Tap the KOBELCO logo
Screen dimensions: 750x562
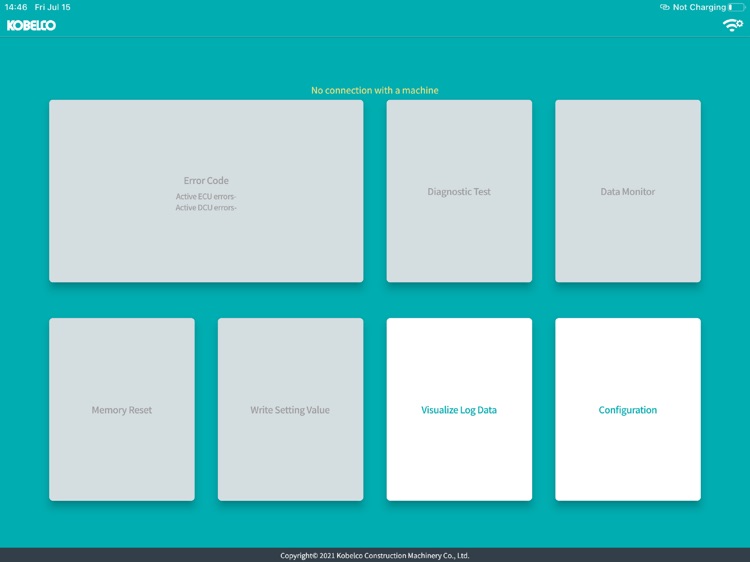click(x=31, y=25)
